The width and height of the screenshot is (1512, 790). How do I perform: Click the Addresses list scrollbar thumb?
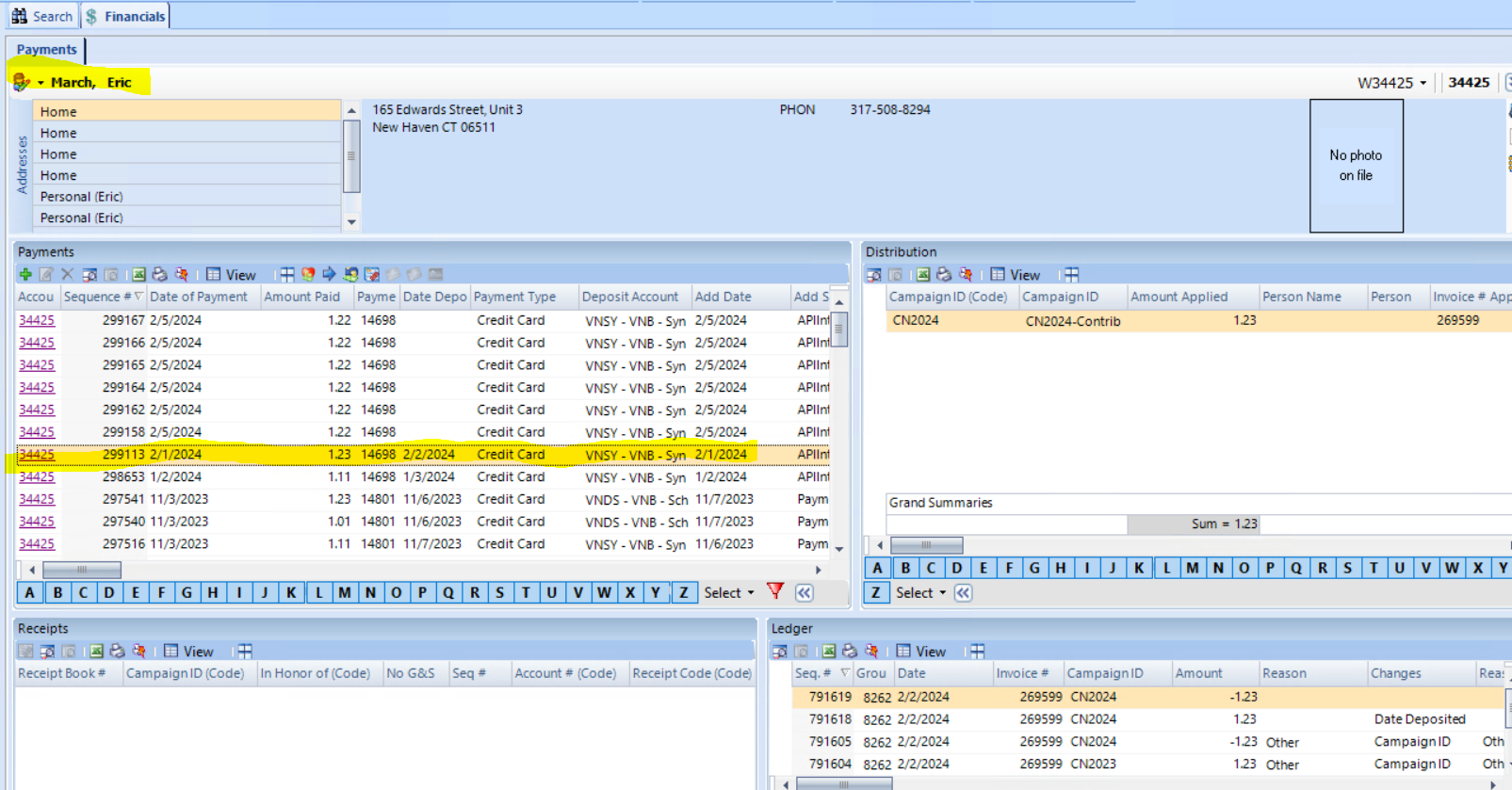click(351, 155)
